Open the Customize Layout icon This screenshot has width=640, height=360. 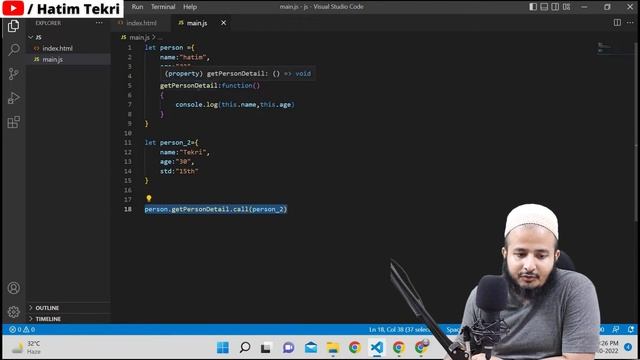[567, 7]
